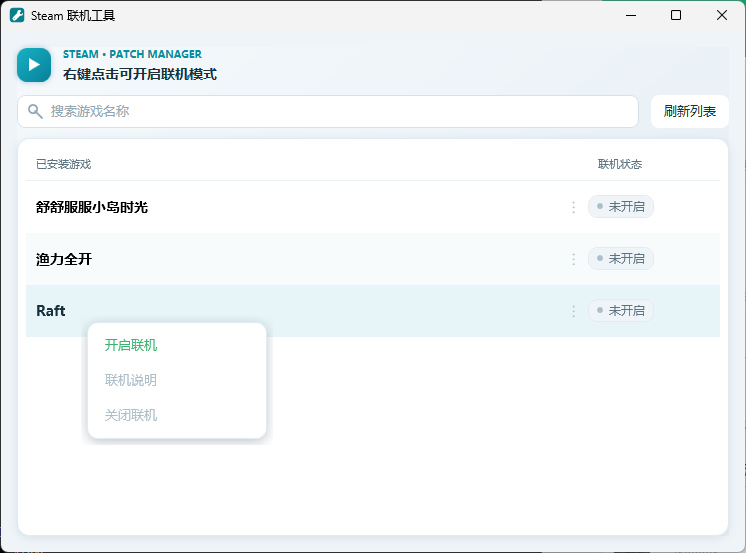Click the 联机状态 column header

pyautogui.click(x=619, y=164)
